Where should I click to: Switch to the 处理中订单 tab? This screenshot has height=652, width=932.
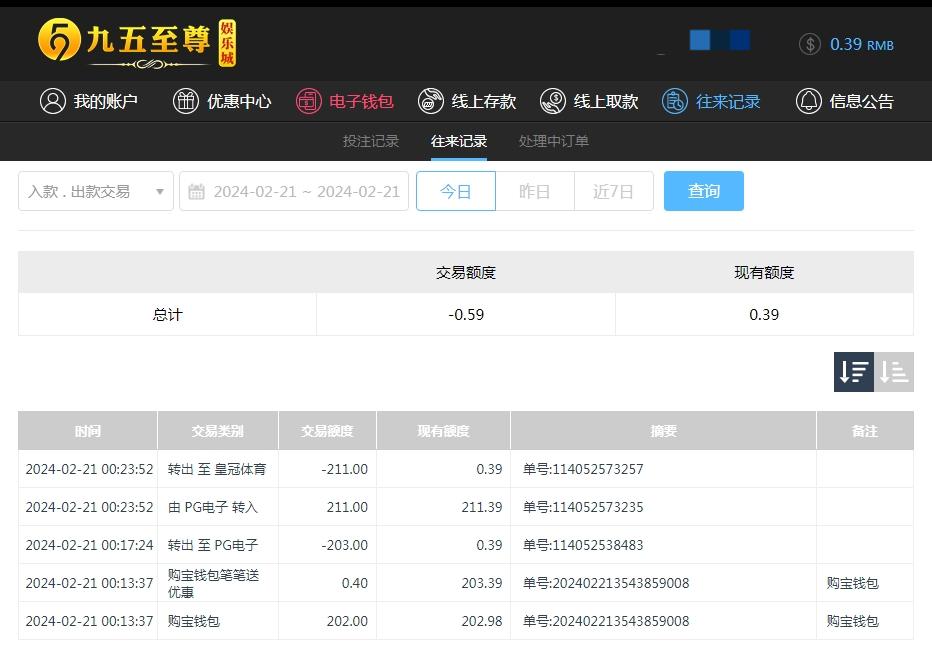click(554, 141)
